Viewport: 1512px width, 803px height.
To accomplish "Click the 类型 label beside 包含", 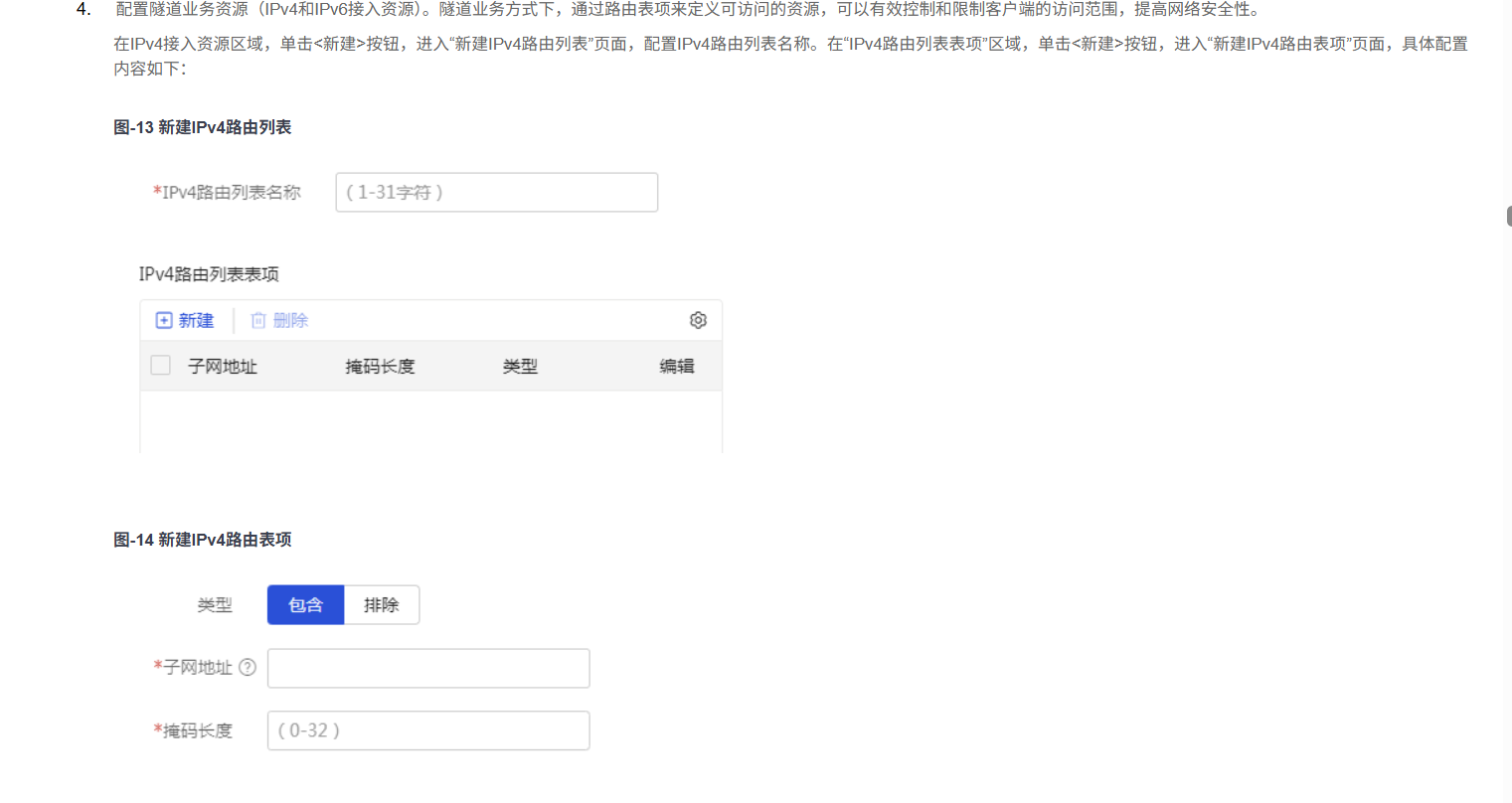I will [x=215, y=605].
